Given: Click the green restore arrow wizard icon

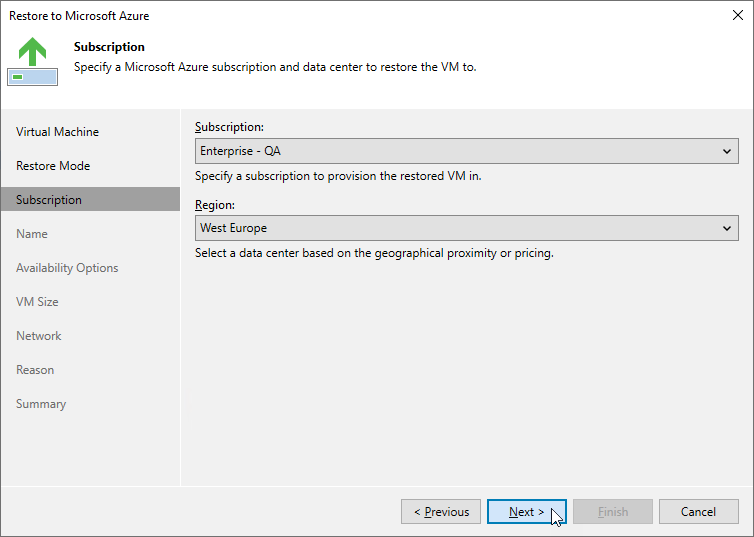Looking at the screenshot, I should coord(33,62).
